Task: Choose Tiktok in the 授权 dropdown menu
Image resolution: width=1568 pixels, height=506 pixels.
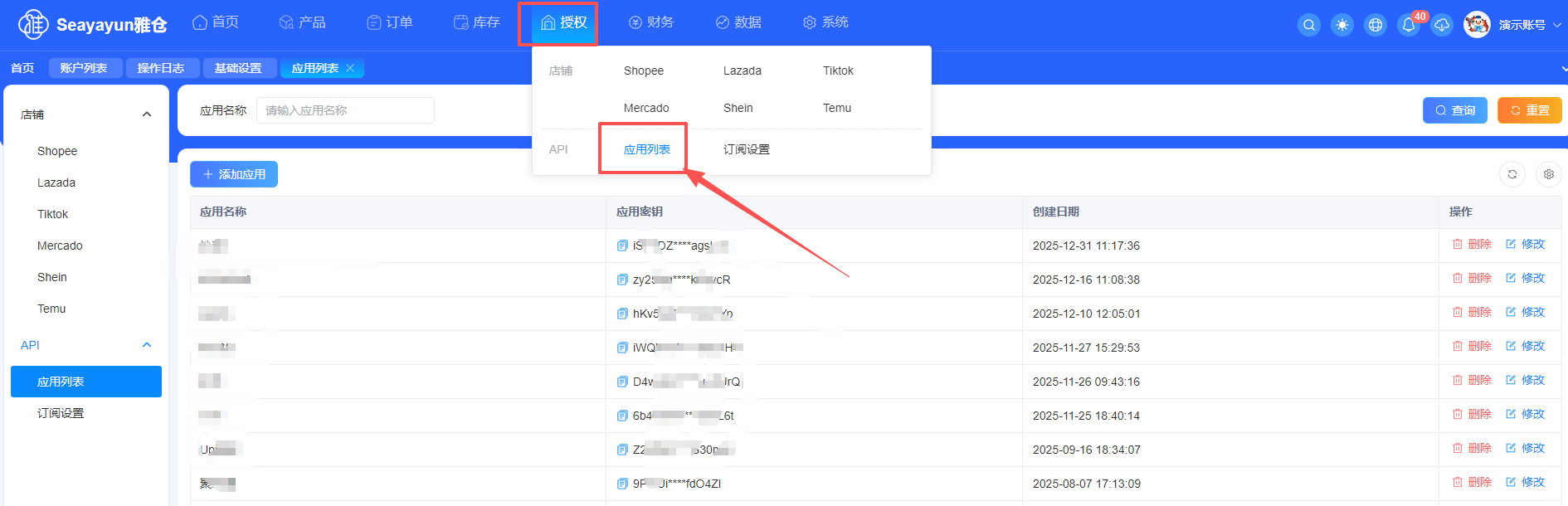Action: (838, 71)
